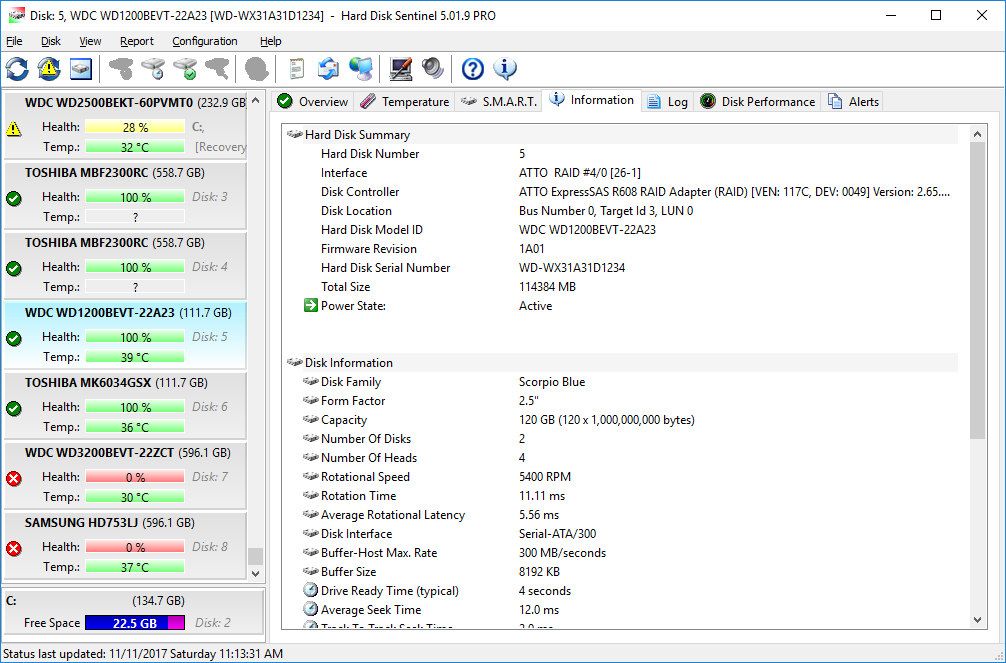1006x663 pixels.
Task: Switch to the S.M.A.R.T. tab
Action: 499,101
